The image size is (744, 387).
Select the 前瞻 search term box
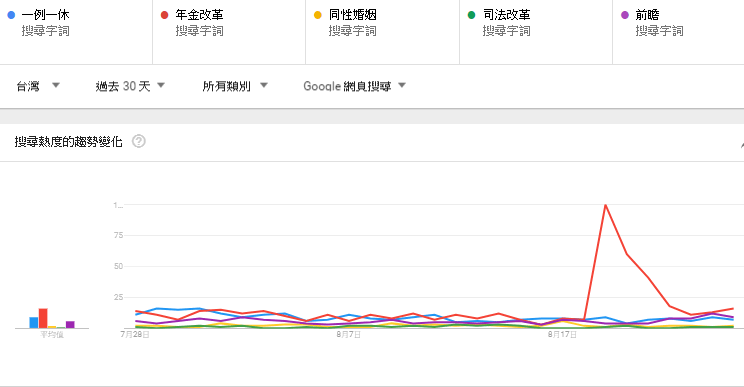pyautogui.click(x=679, y=32)
